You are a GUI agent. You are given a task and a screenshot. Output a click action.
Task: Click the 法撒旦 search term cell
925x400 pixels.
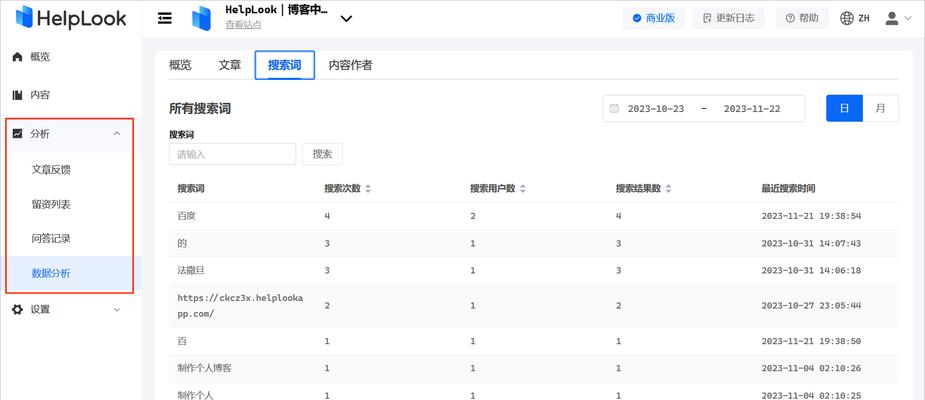[x=191, y=270]
